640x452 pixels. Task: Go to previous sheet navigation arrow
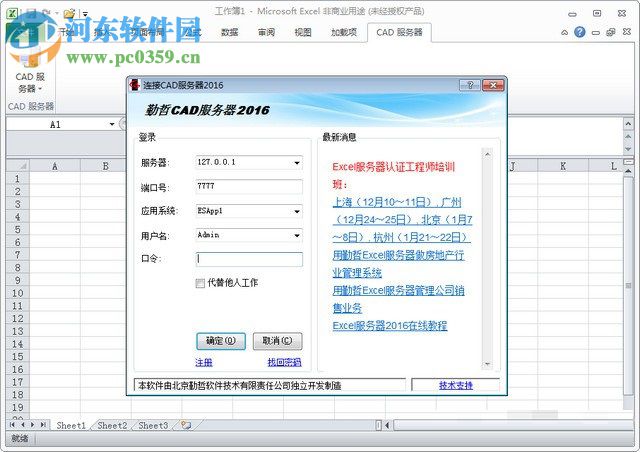click(x=23, y=425)
